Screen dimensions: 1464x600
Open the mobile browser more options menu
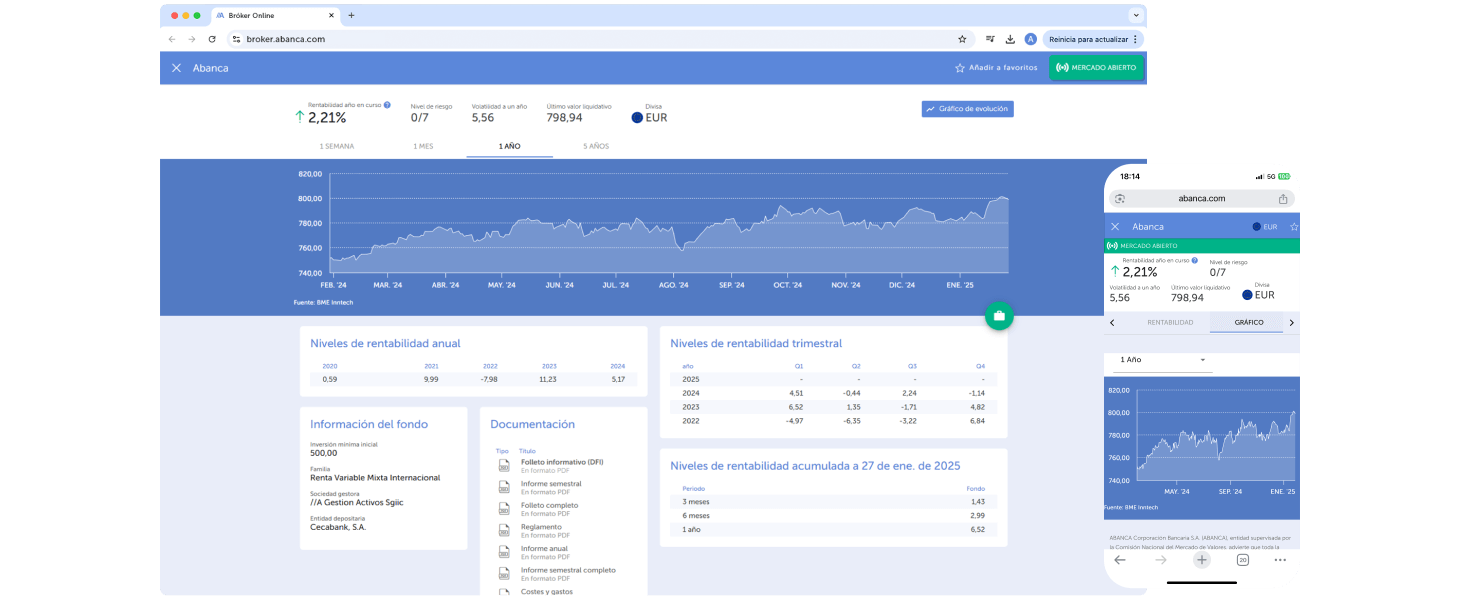pyautogui.click(x=1280, y=560)
